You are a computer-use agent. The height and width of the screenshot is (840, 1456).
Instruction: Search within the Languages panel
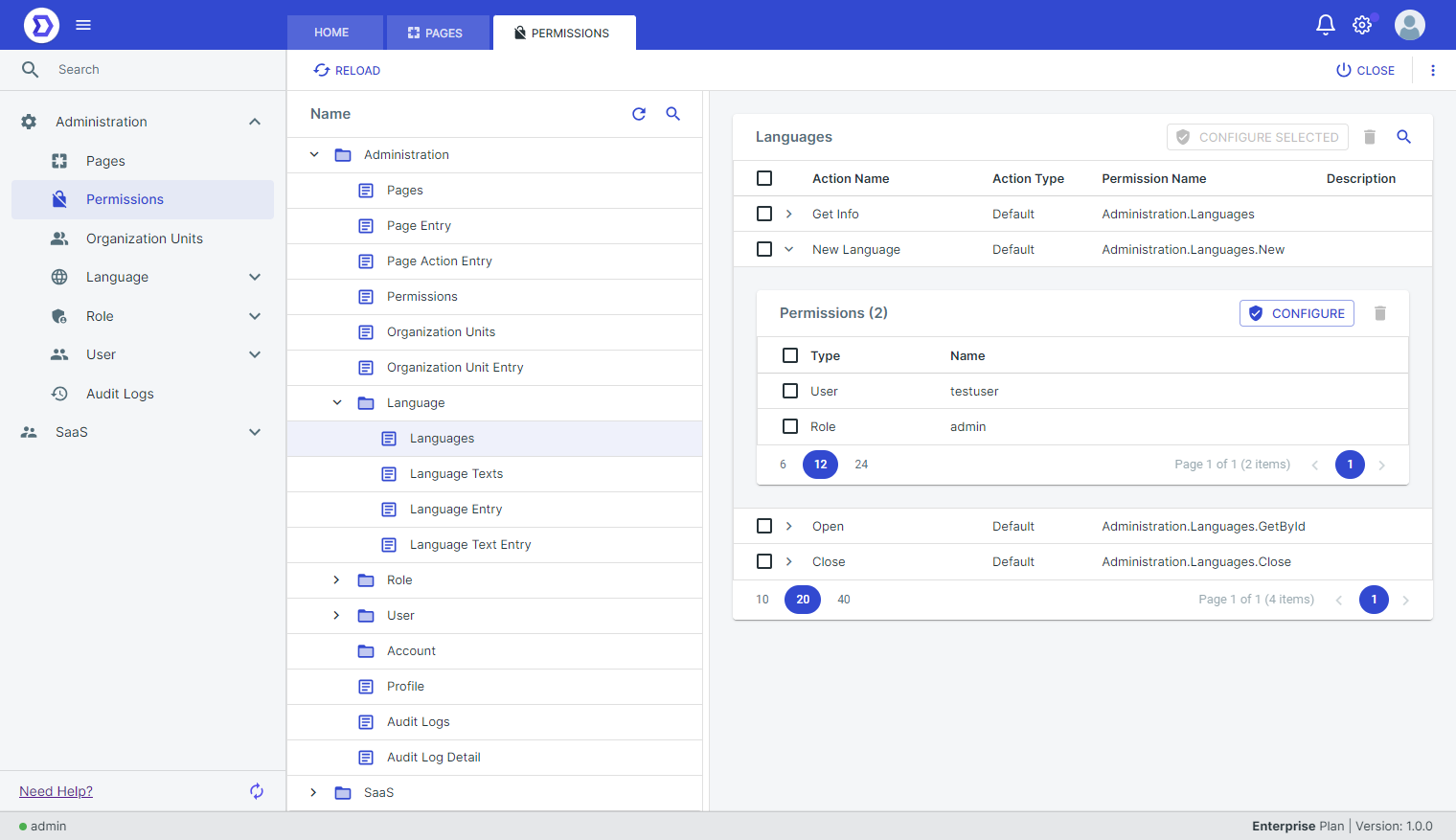[x=1404, y=137]
